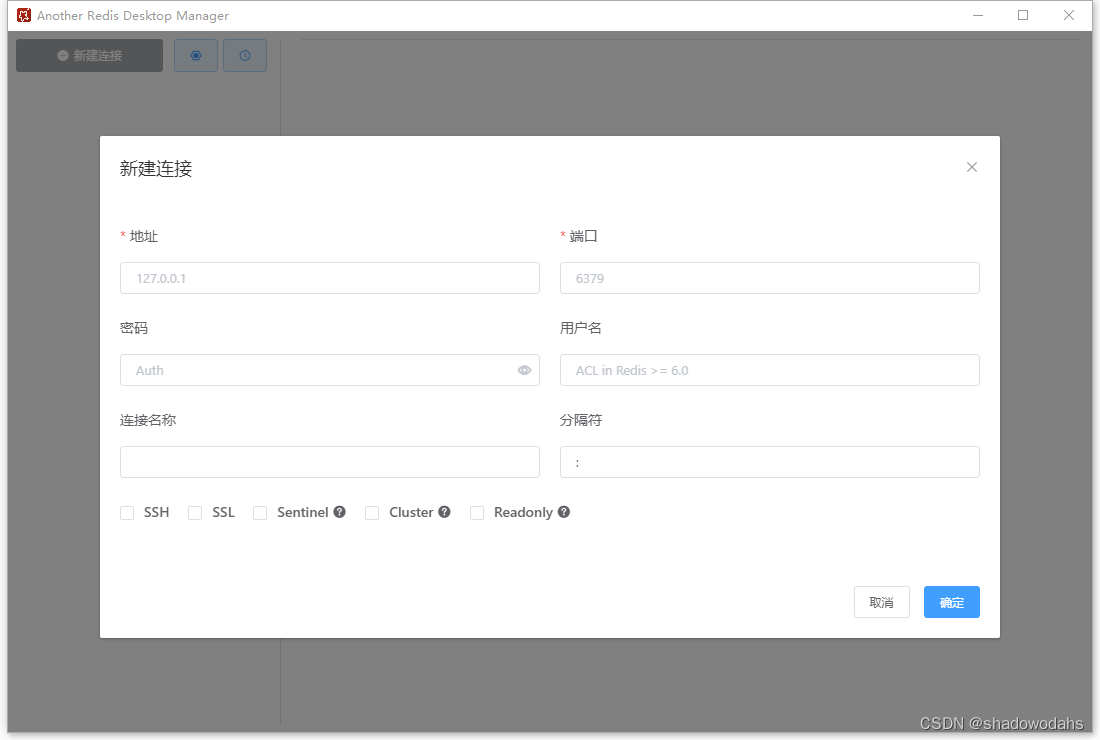The width and height of the screenshot is (1100, 740).
Task: Click the Another Redis Desktop Manager app icon
Action: [24, 15]
